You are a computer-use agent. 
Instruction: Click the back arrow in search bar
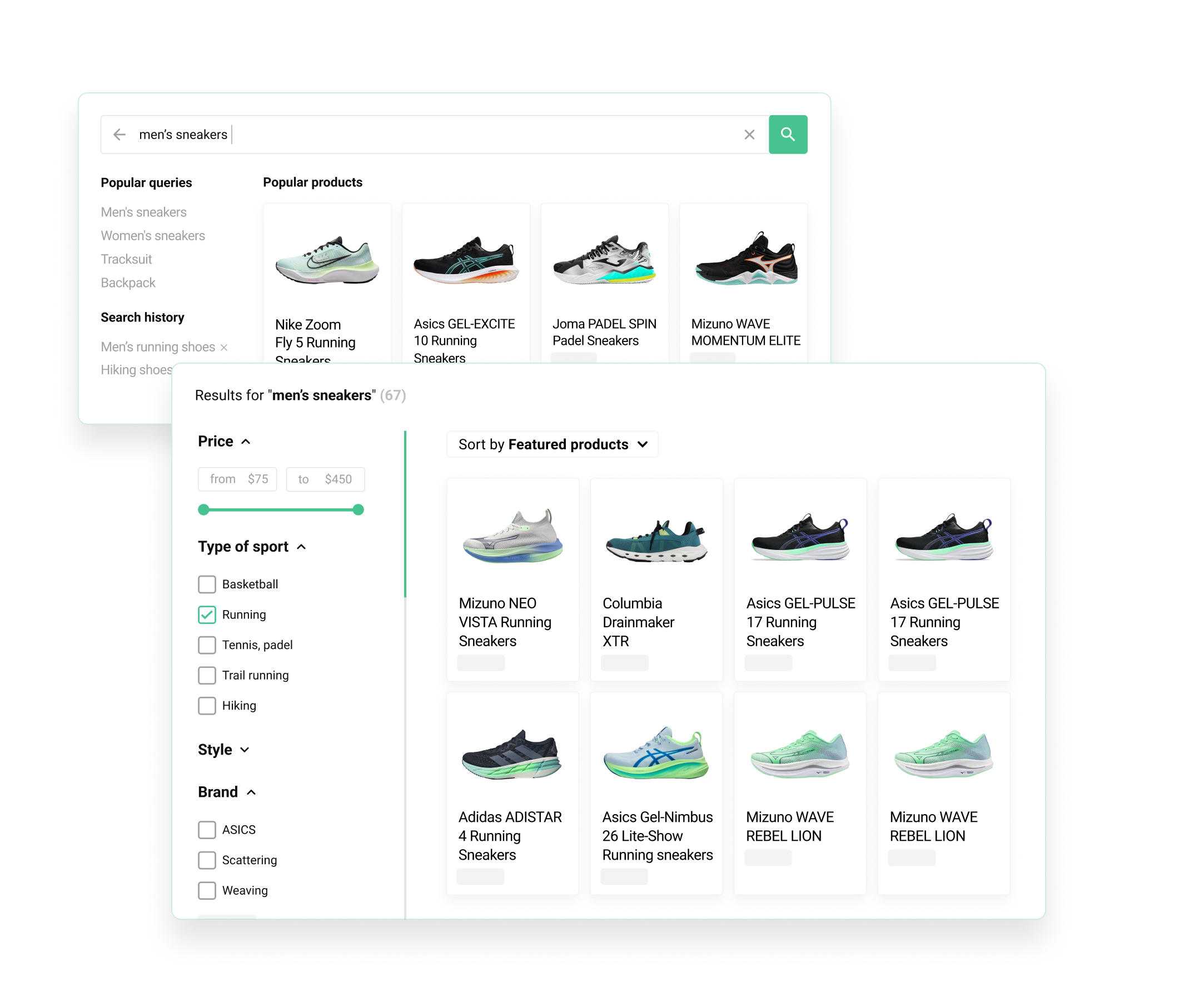(x=120, y=135)
